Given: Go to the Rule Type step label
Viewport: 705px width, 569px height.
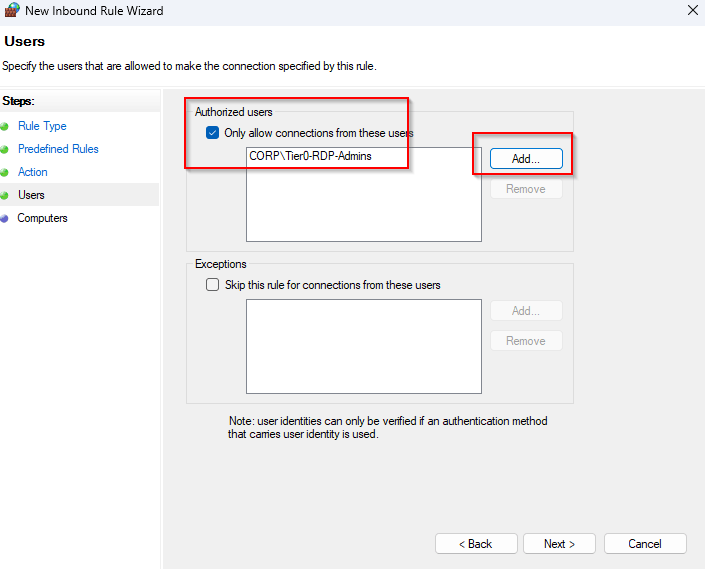Looking at the screenshot, I should pos(42,126).
